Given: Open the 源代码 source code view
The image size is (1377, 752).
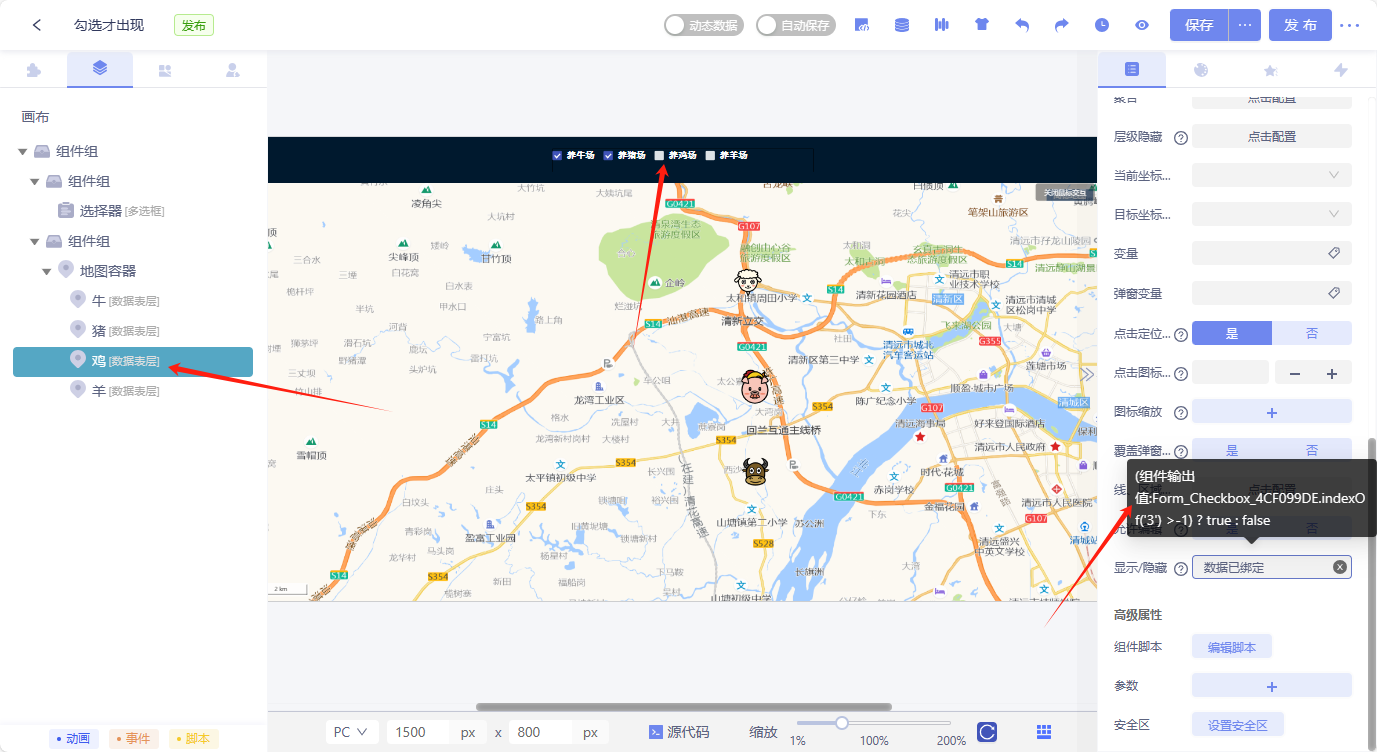Looking at the screenshot, I should [679, 732].
